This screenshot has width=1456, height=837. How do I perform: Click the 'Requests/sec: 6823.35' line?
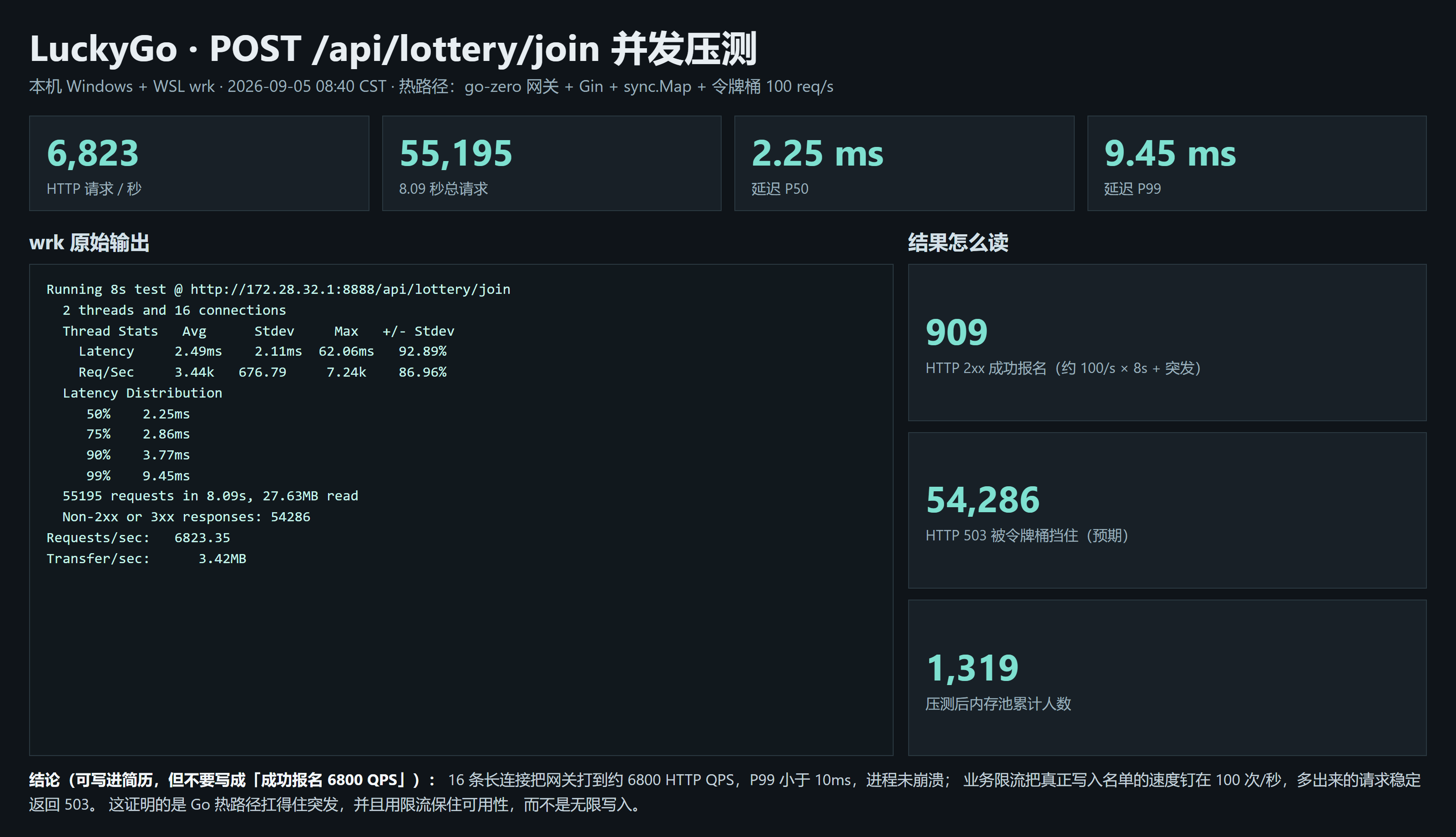[138, 538]
